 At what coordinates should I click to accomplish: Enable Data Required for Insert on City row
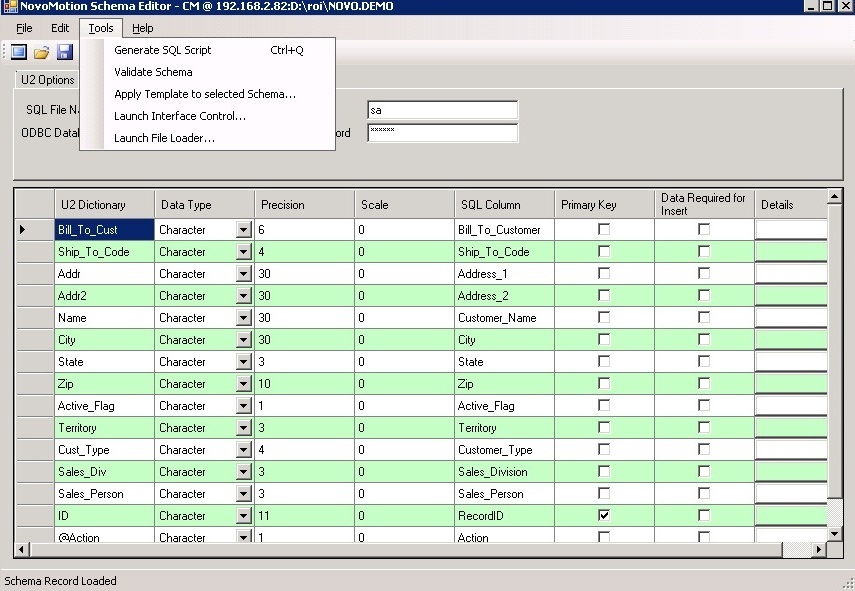(704, 340)
